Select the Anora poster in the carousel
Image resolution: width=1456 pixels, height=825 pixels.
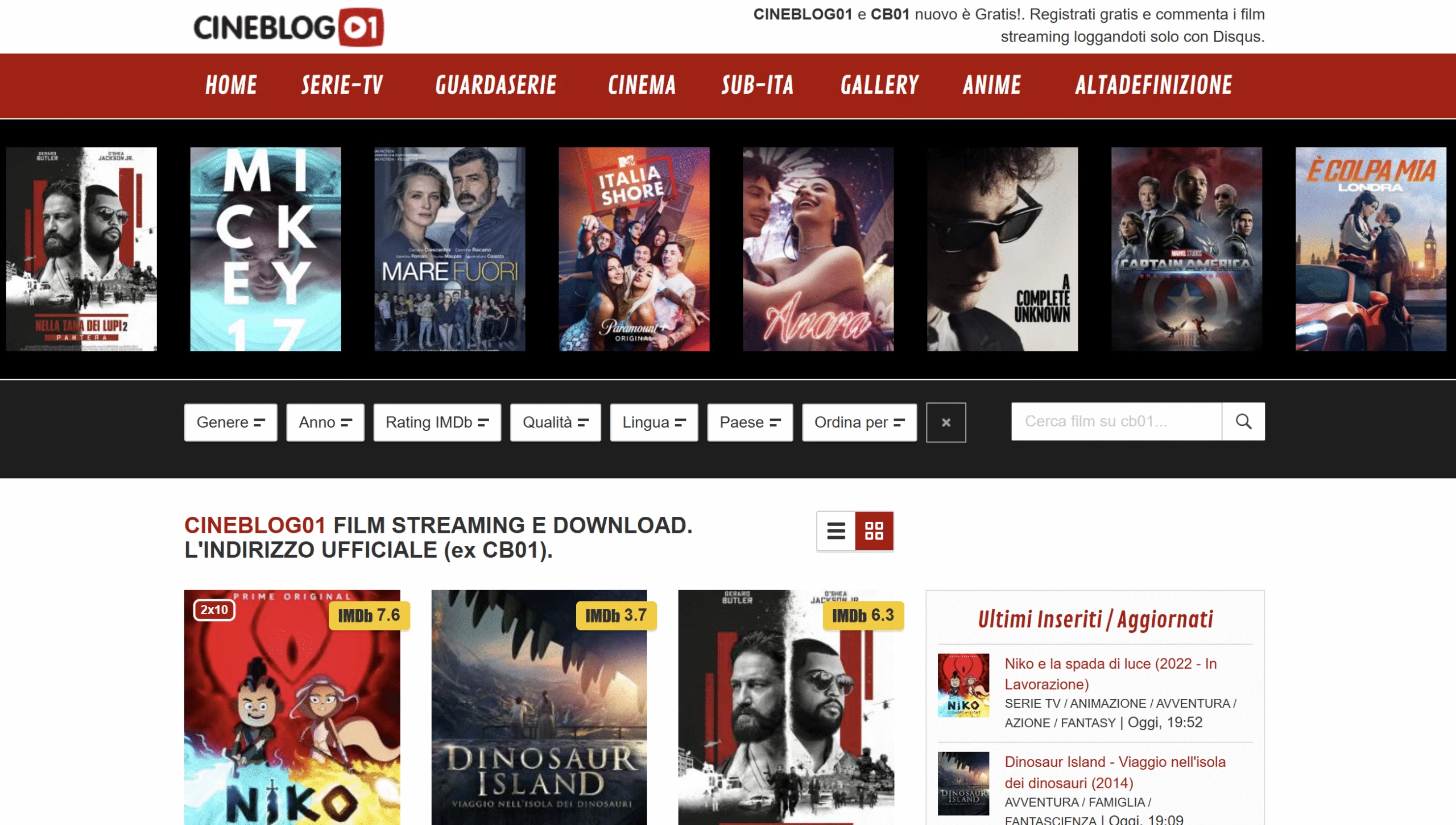[x=818, y=249]
